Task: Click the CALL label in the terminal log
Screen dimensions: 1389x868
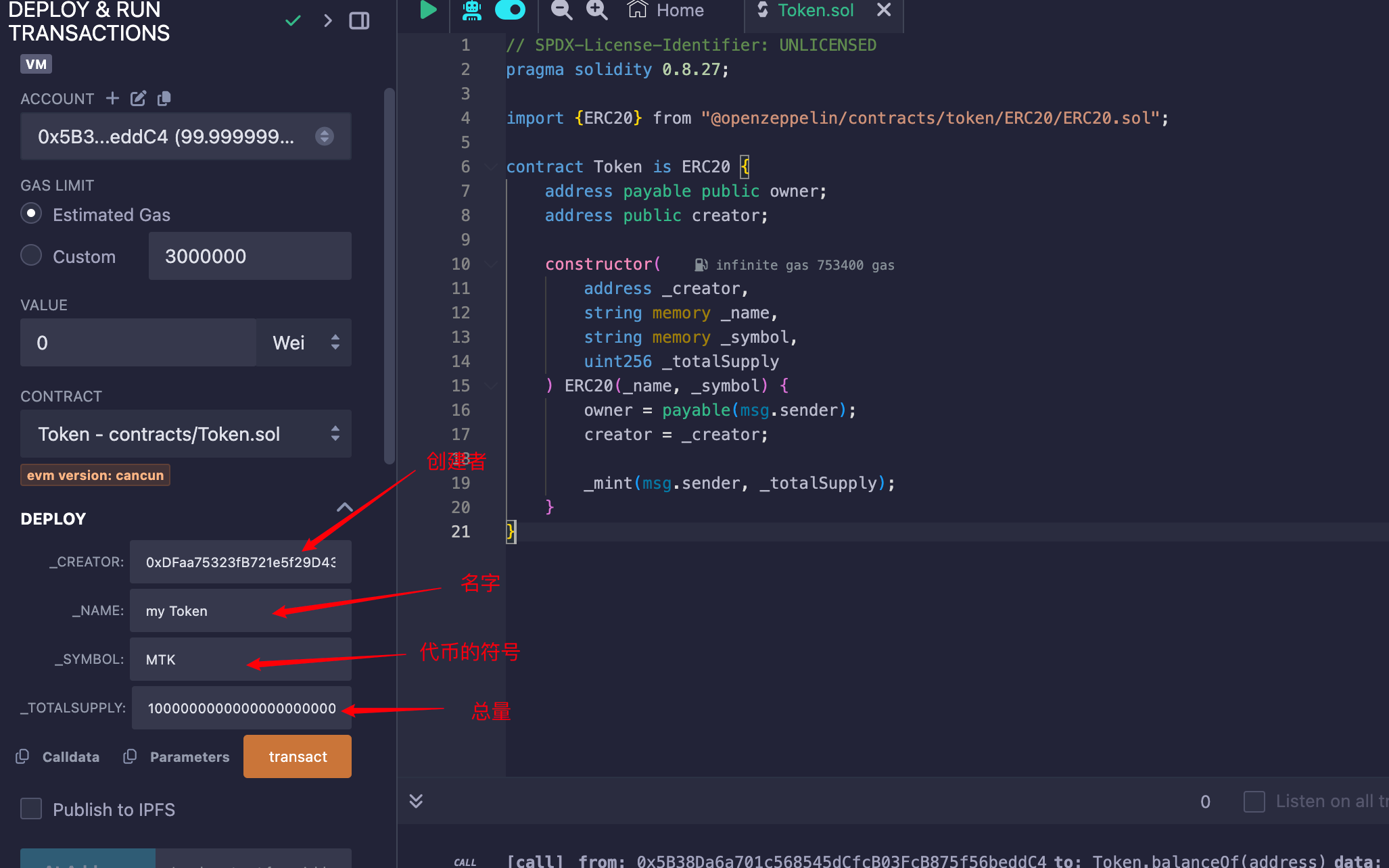Action: [465, 862]
